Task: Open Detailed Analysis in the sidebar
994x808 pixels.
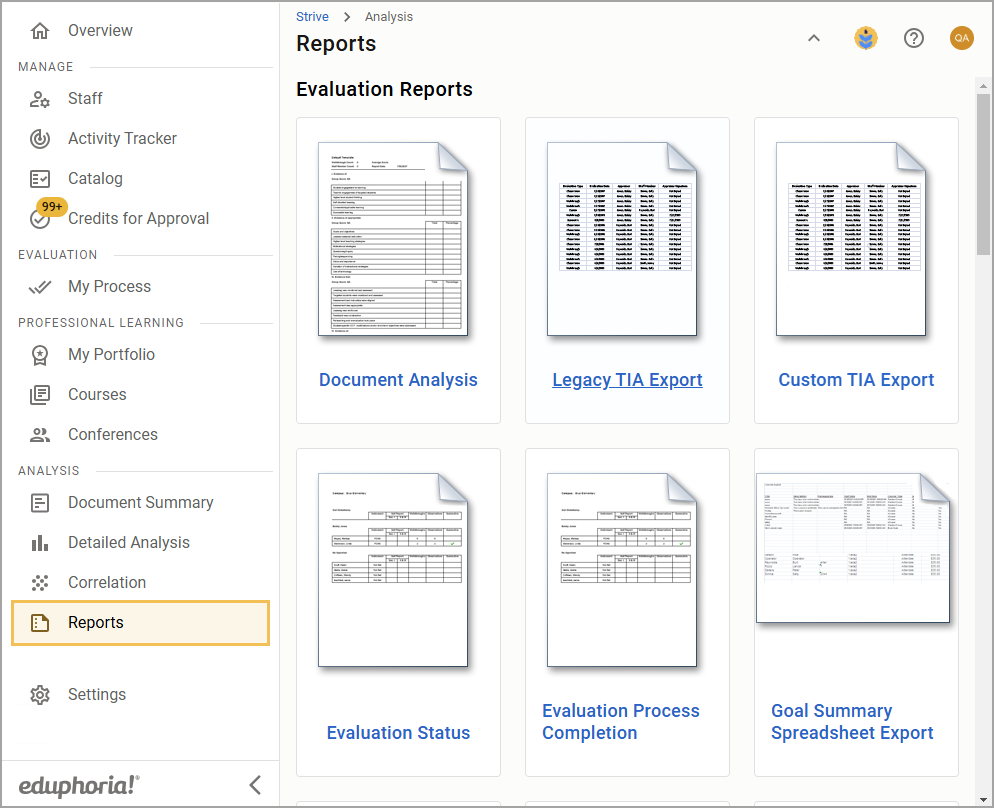Action: [128, 543]
